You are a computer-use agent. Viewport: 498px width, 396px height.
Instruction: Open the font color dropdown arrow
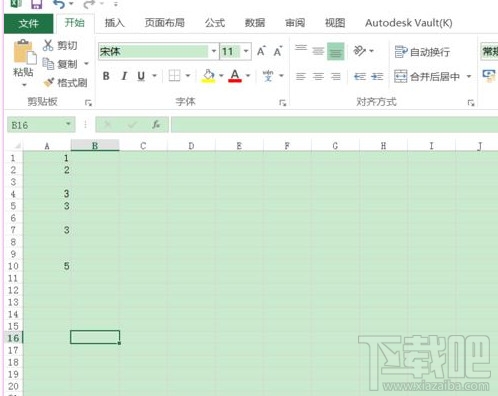pyautogui.click(x=248, y=76)
